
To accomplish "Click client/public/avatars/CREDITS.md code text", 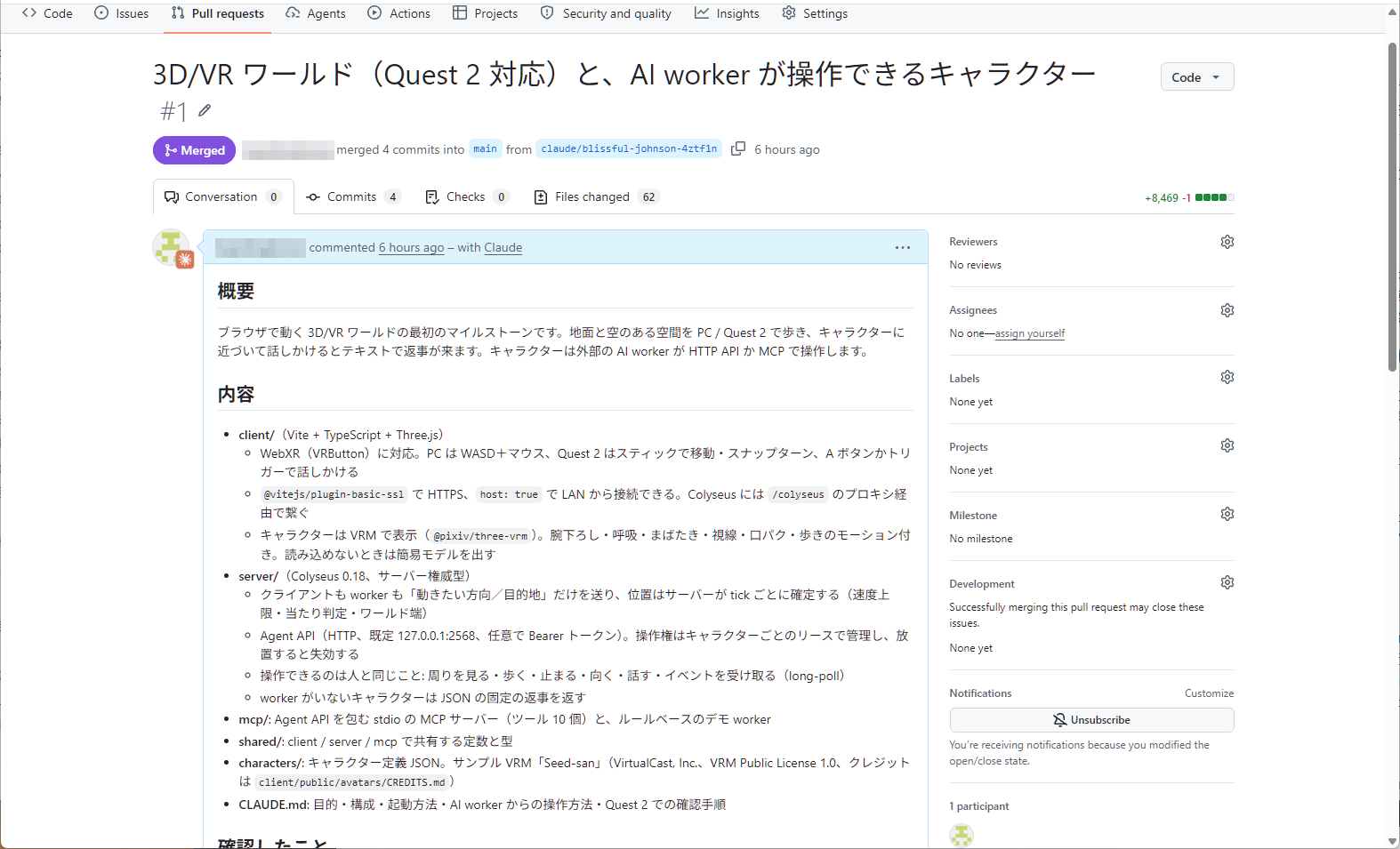I will 352,782.
